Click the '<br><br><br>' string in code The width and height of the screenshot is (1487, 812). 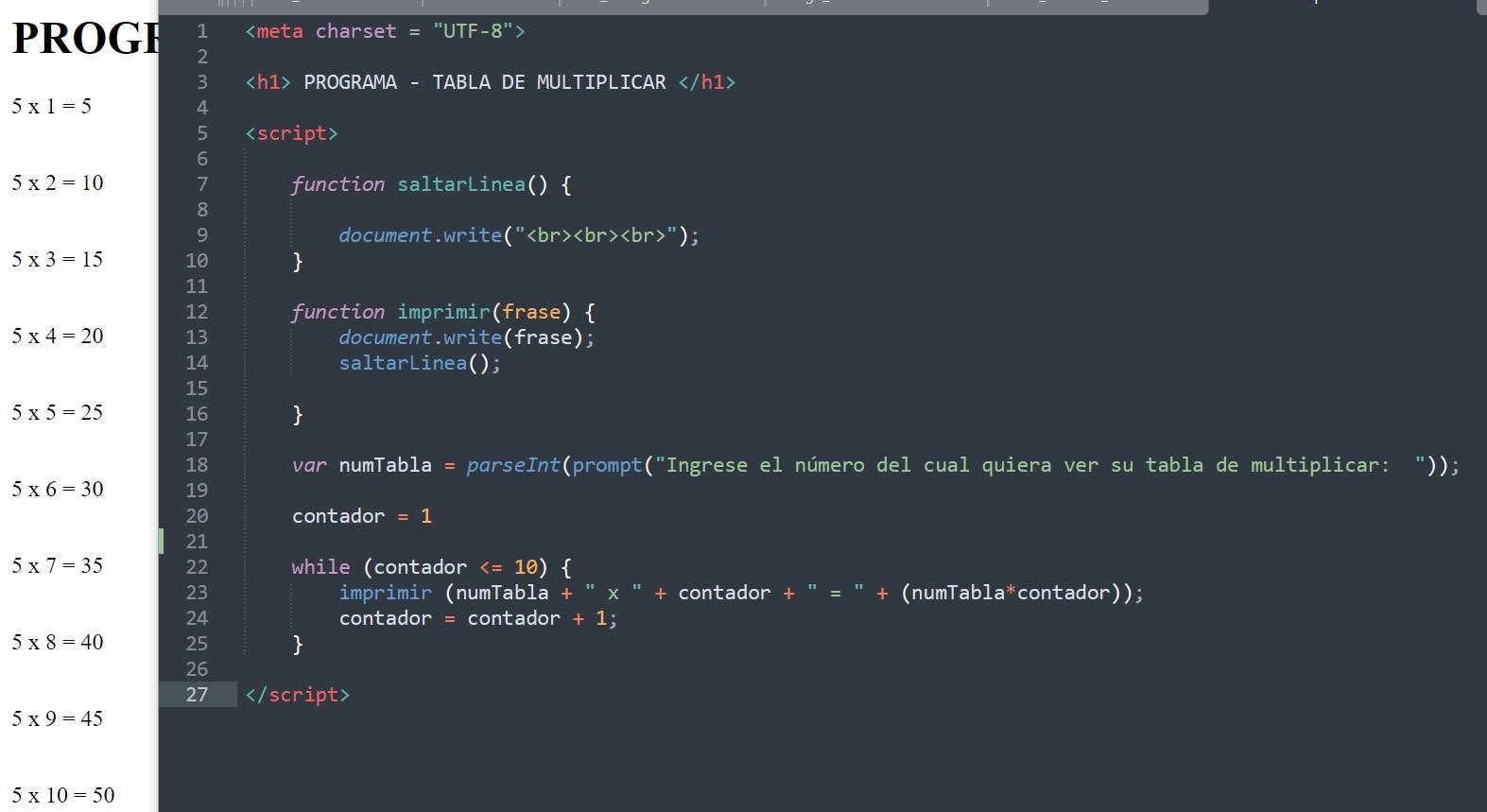[596, 235]
